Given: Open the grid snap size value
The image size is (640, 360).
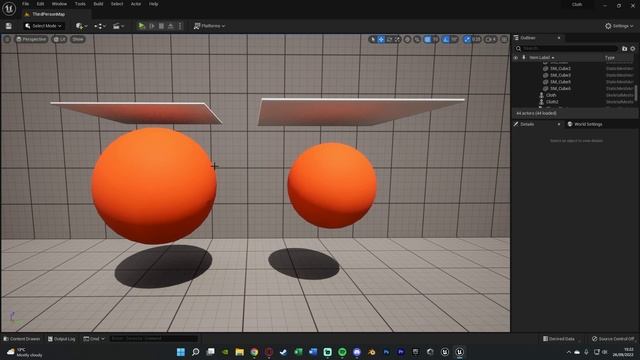Looking at the screenshot, I should click(x=436, y=39).
